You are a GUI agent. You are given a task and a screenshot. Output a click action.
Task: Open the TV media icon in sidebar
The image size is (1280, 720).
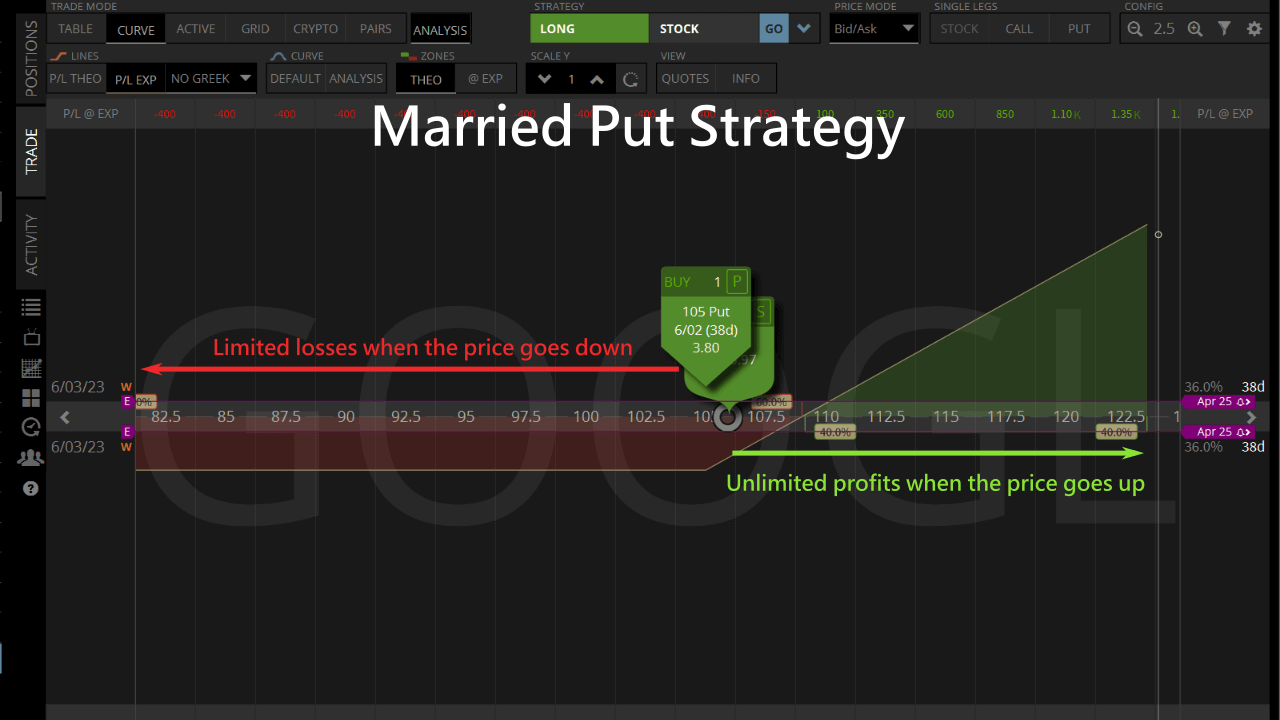point(31,337)
